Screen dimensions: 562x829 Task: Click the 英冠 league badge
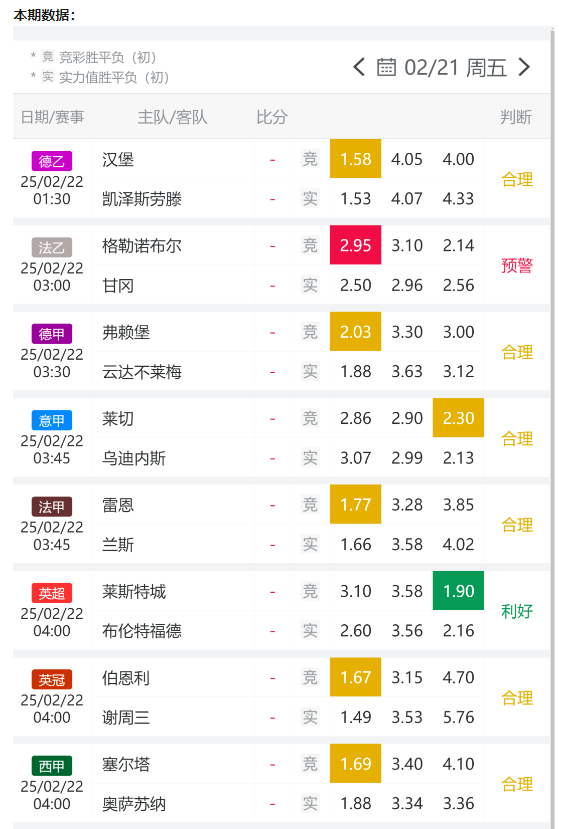point(52,679)
